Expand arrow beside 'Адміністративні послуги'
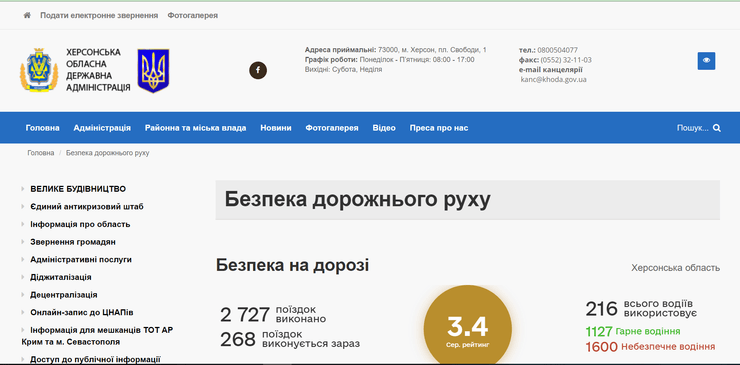This screenshot has width=740, height=365. click(23, 260)
